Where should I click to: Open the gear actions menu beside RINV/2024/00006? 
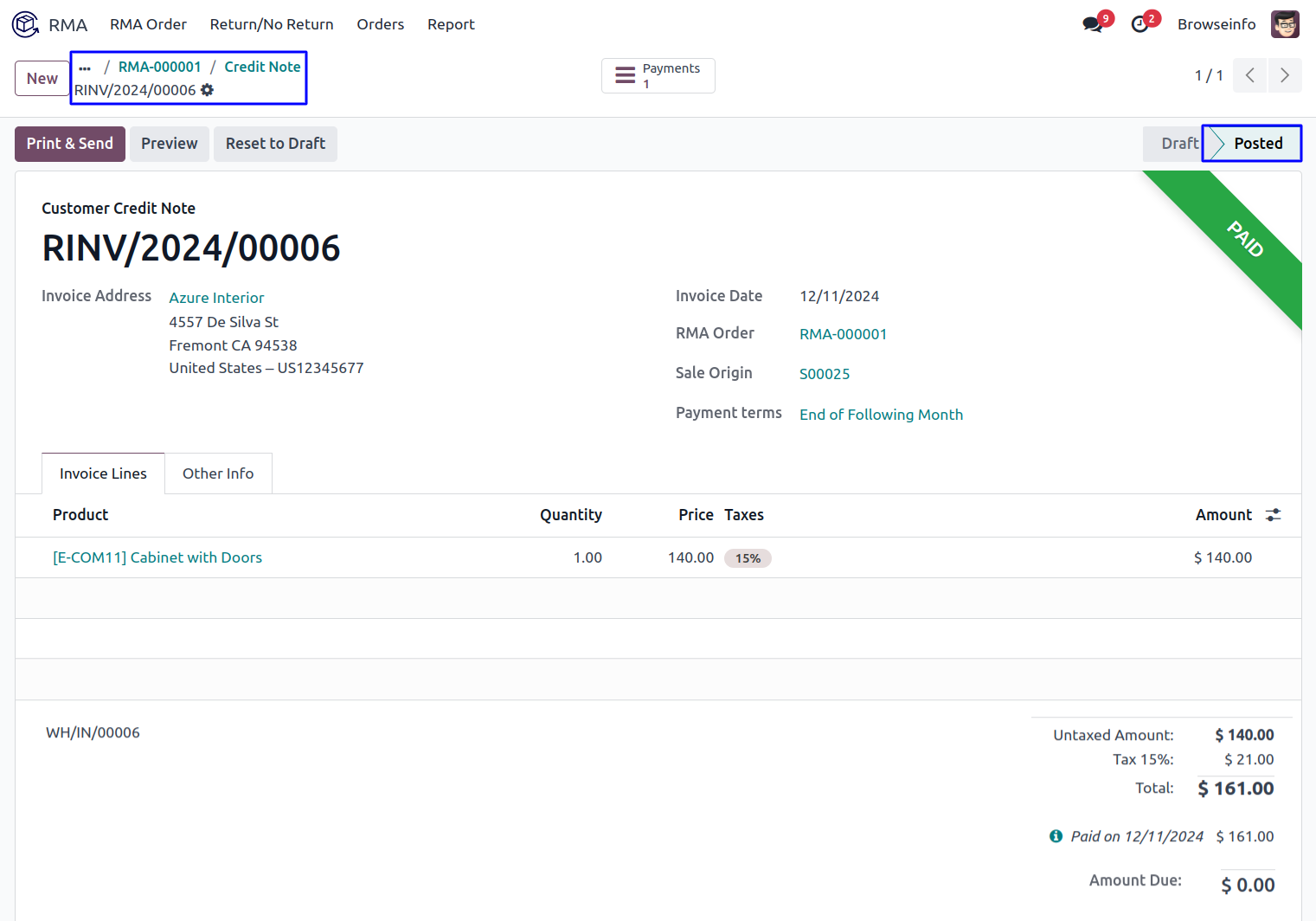click(208, 90)
